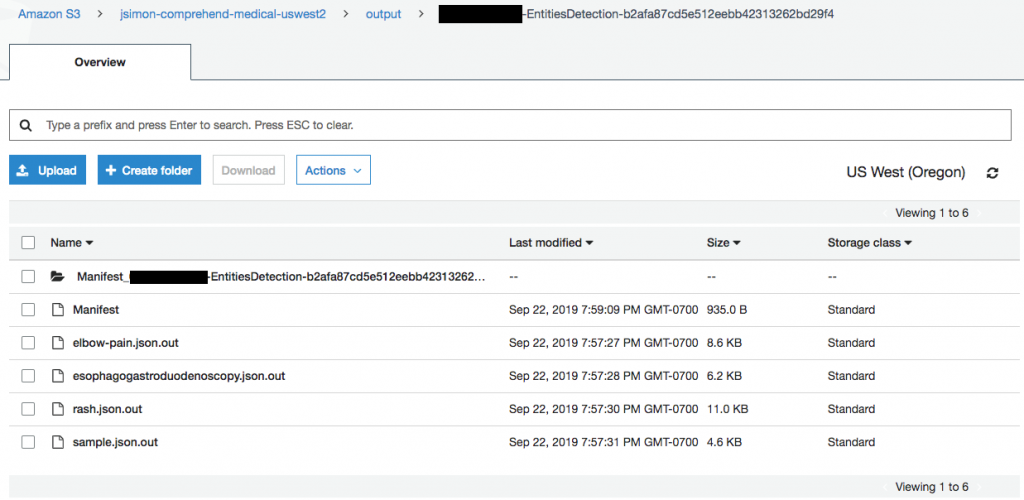The width and height of the screenshot is (1024, 500).
Task: Check the rash.json.out row checkbox
Action: click(x=28, y=409)
